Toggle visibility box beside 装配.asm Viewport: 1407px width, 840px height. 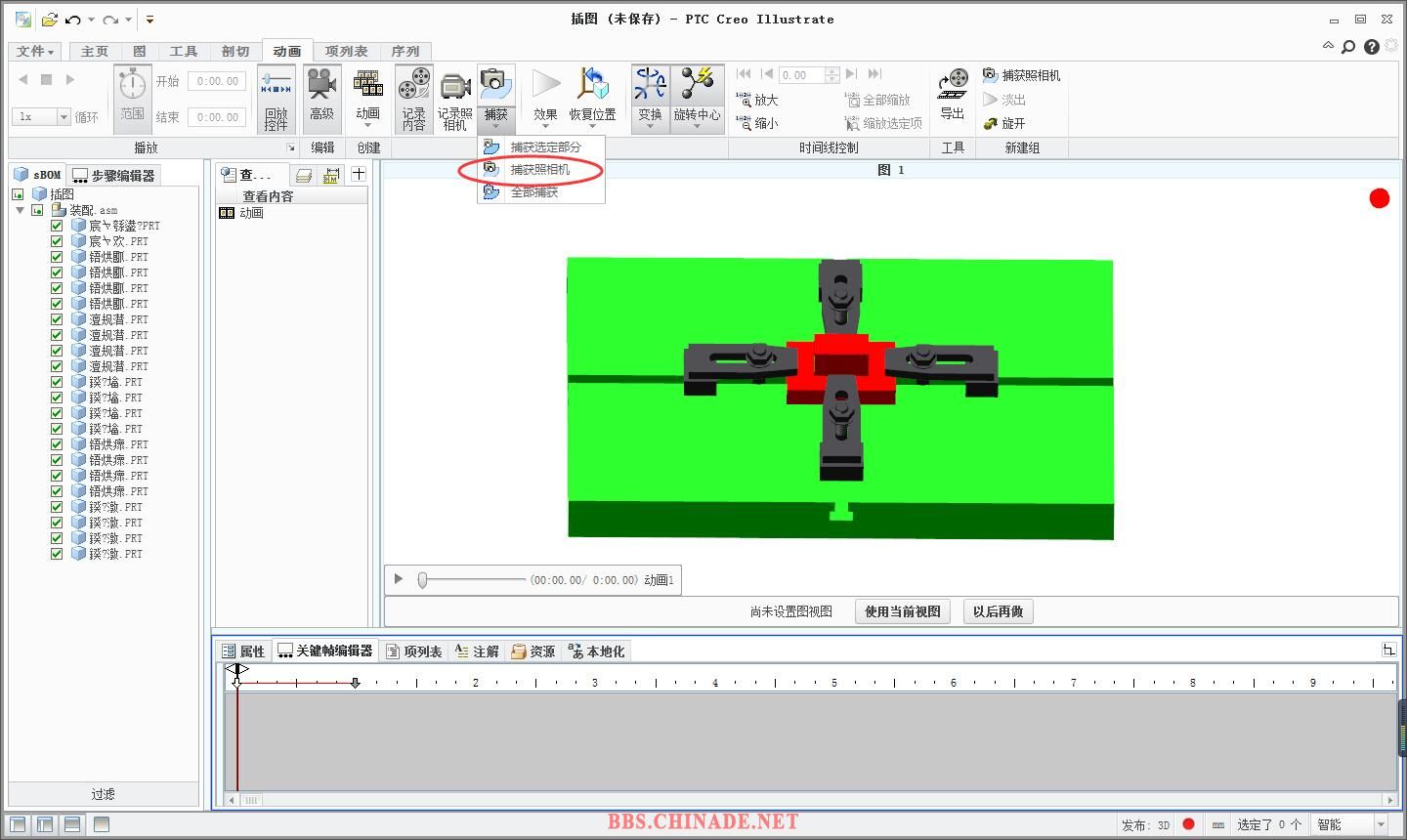[37, 210]
